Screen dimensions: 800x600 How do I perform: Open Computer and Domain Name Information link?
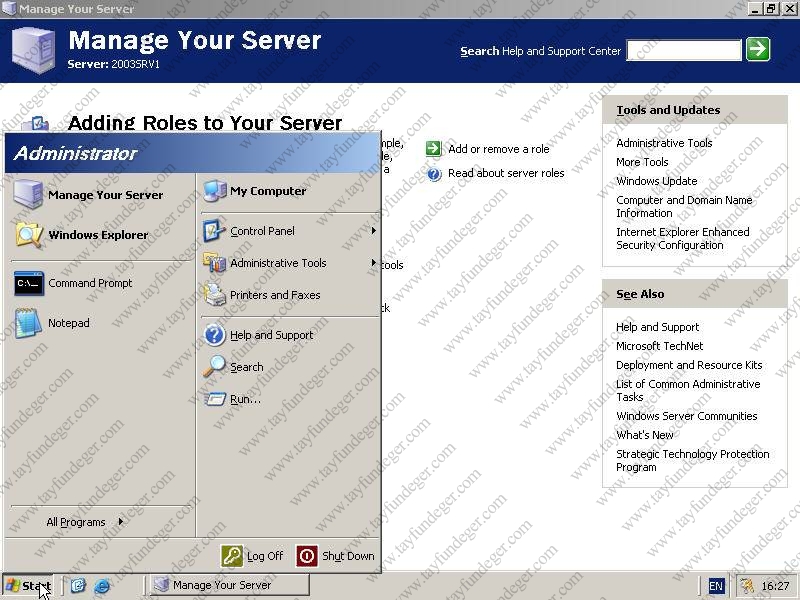(x=684, y=207)
